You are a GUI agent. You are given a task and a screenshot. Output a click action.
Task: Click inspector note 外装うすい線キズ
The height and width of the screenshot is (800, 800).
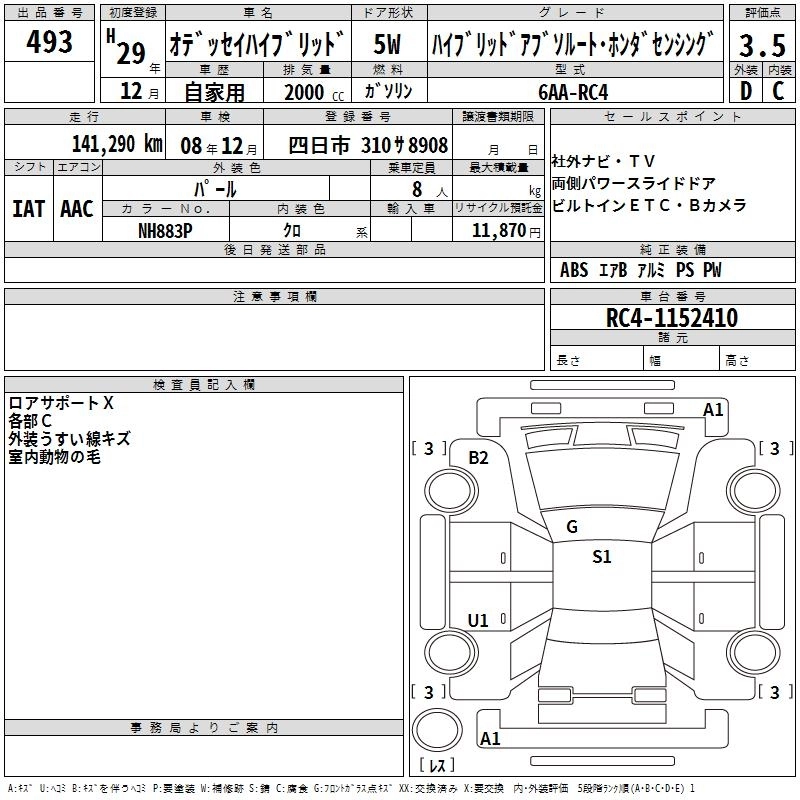(69, 439)
